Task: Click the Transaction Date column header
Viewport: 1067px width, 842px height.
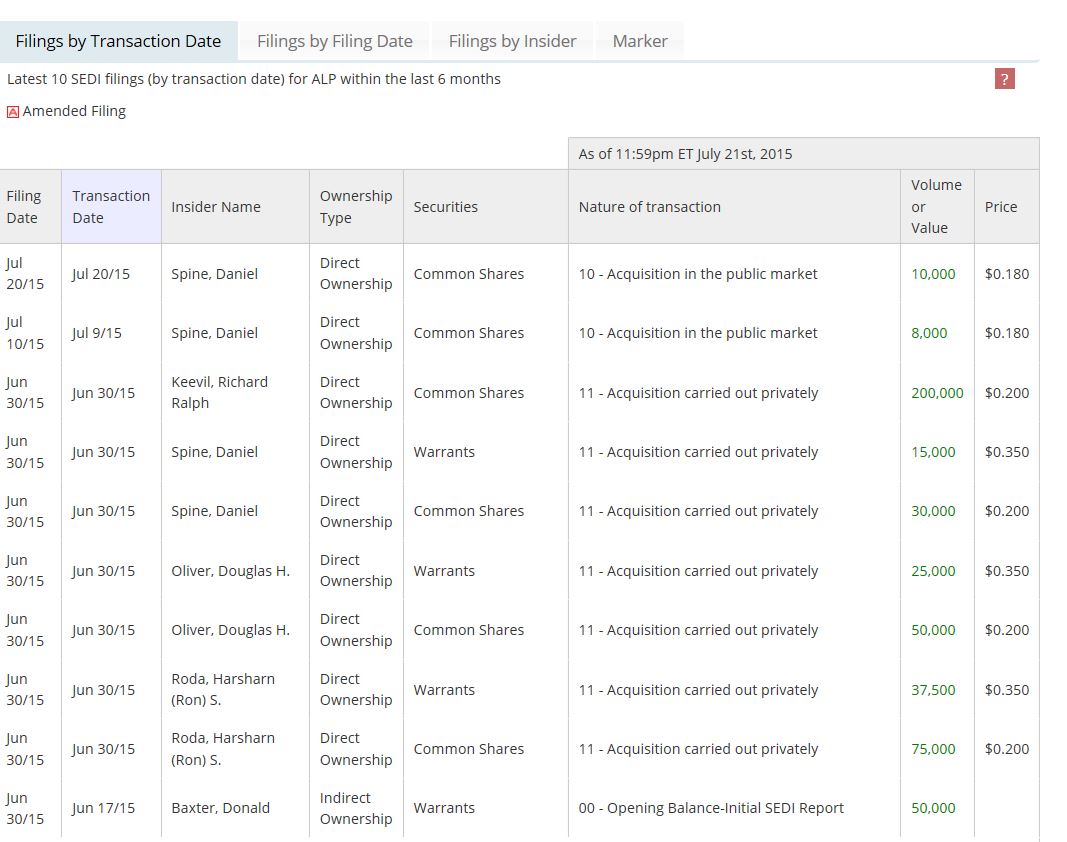Action: (110, 207)
